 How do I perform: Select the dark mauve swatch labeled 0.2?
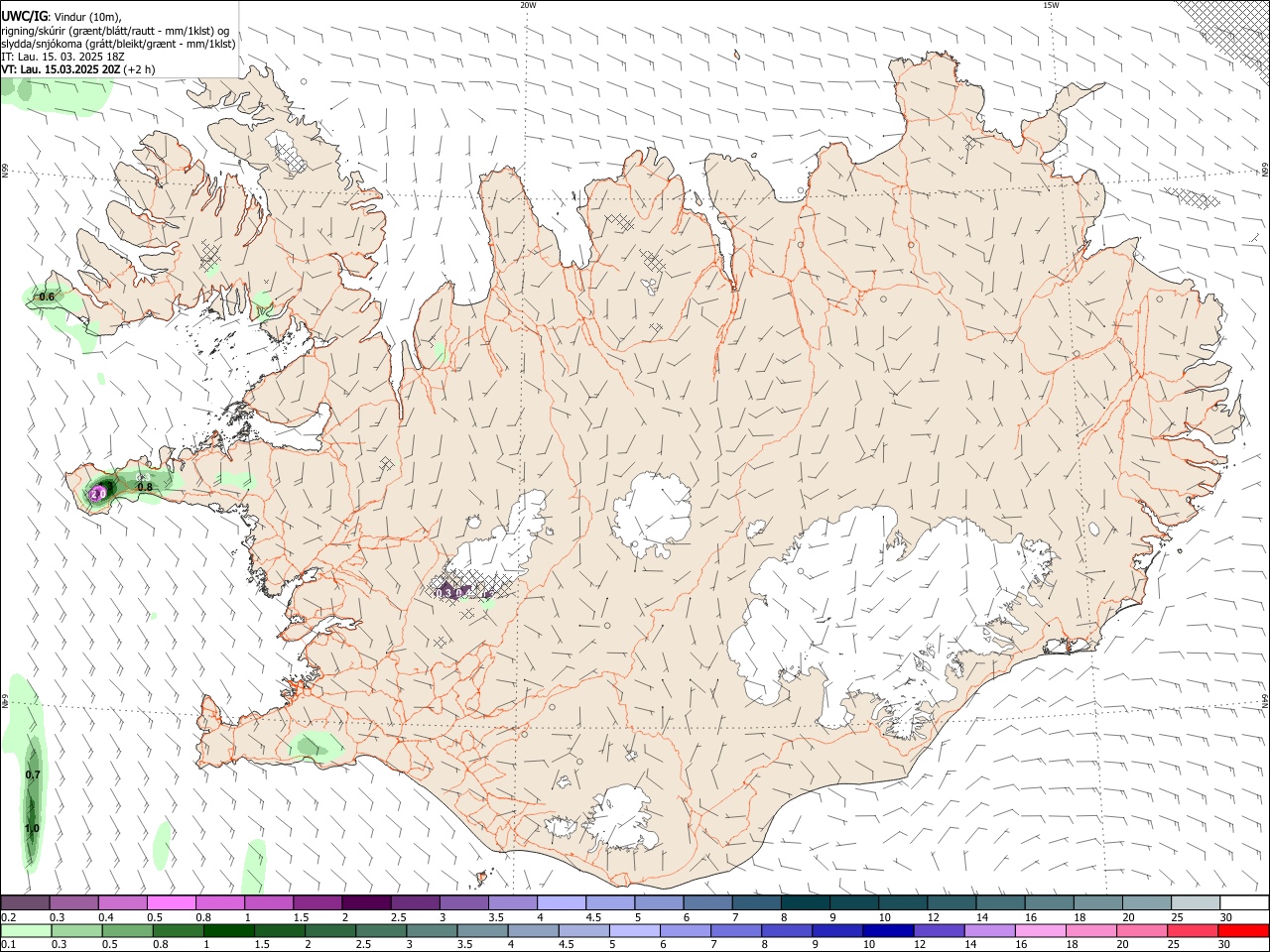[x=26, y=902]
